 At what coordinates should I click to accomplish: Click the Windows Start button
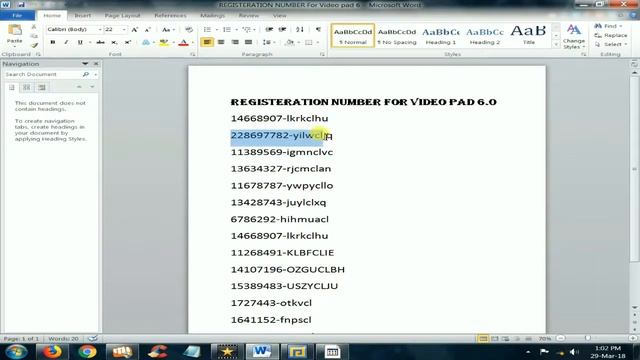[x=16, y=351]
